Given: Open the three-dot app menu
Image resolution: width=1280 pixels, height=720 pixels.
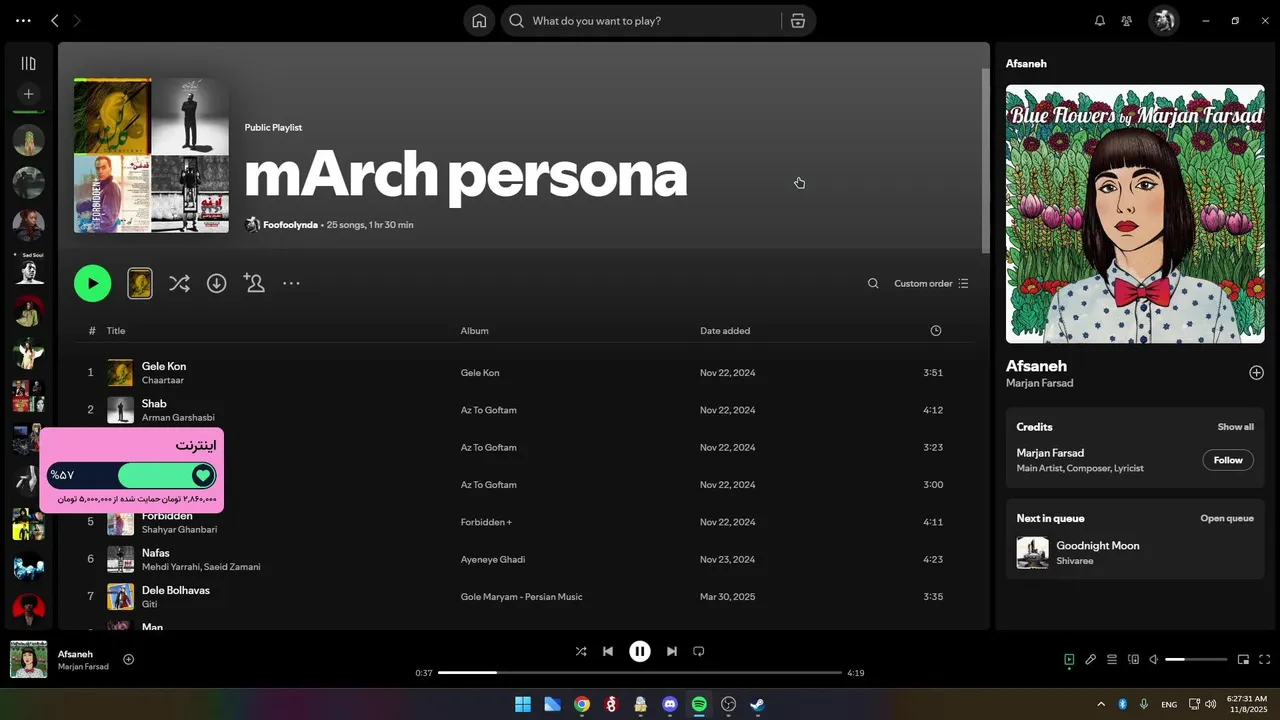Looking at the screenshot, I should click(23, 20).
